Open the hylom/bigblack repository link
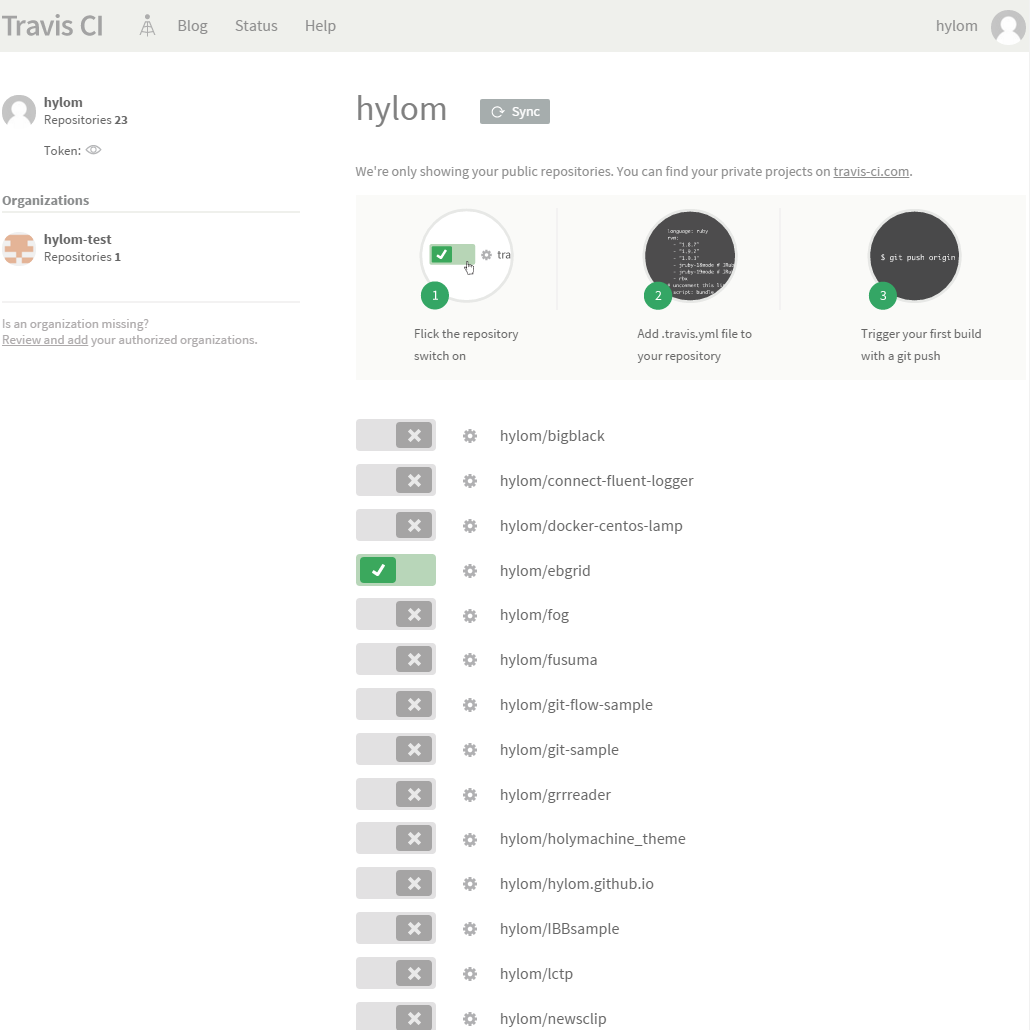The image size is (1030, 1030). tap(552, 436)
